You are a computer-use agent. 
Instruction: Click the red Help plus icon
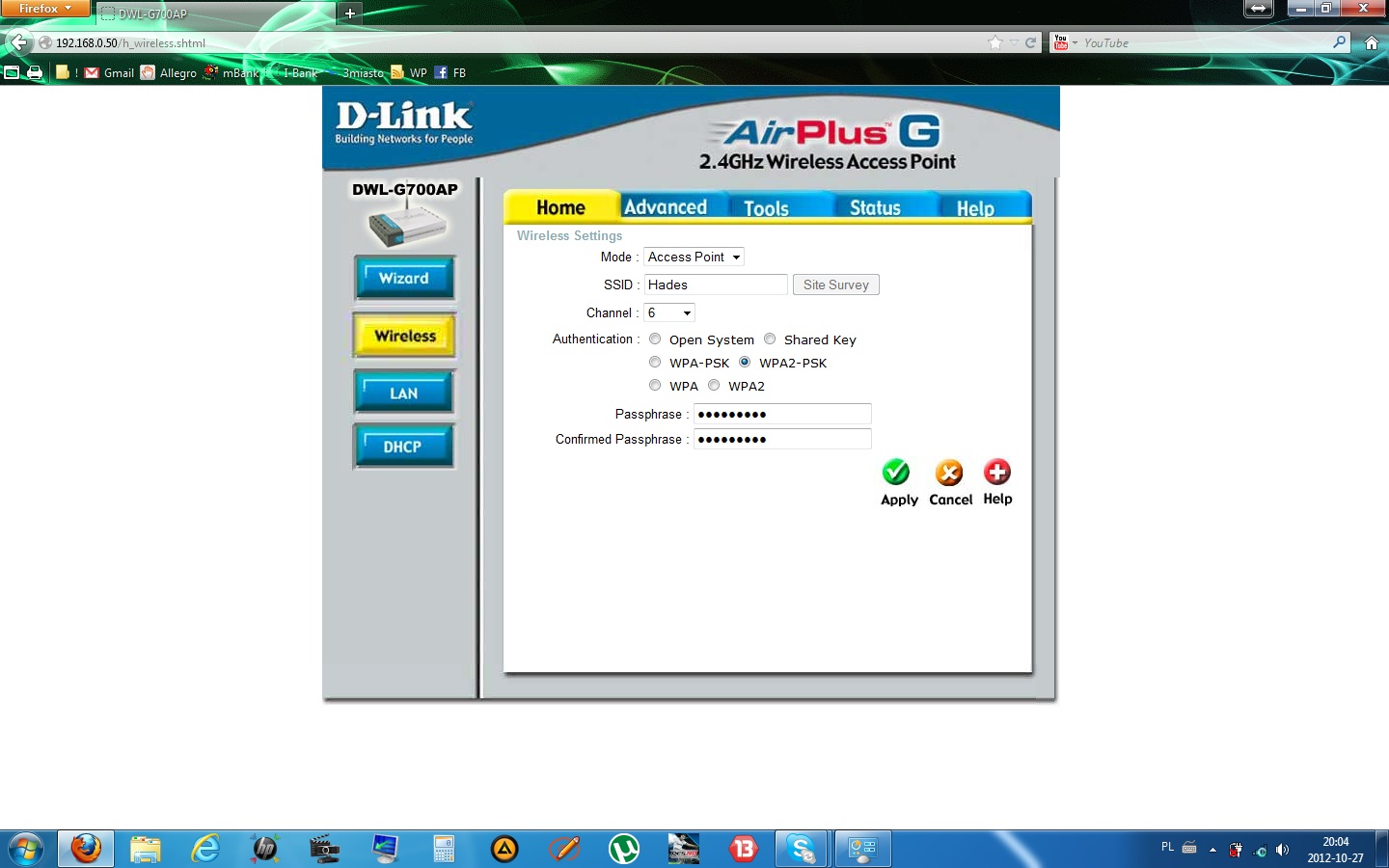pyautogui.click(x=997, y=472)
